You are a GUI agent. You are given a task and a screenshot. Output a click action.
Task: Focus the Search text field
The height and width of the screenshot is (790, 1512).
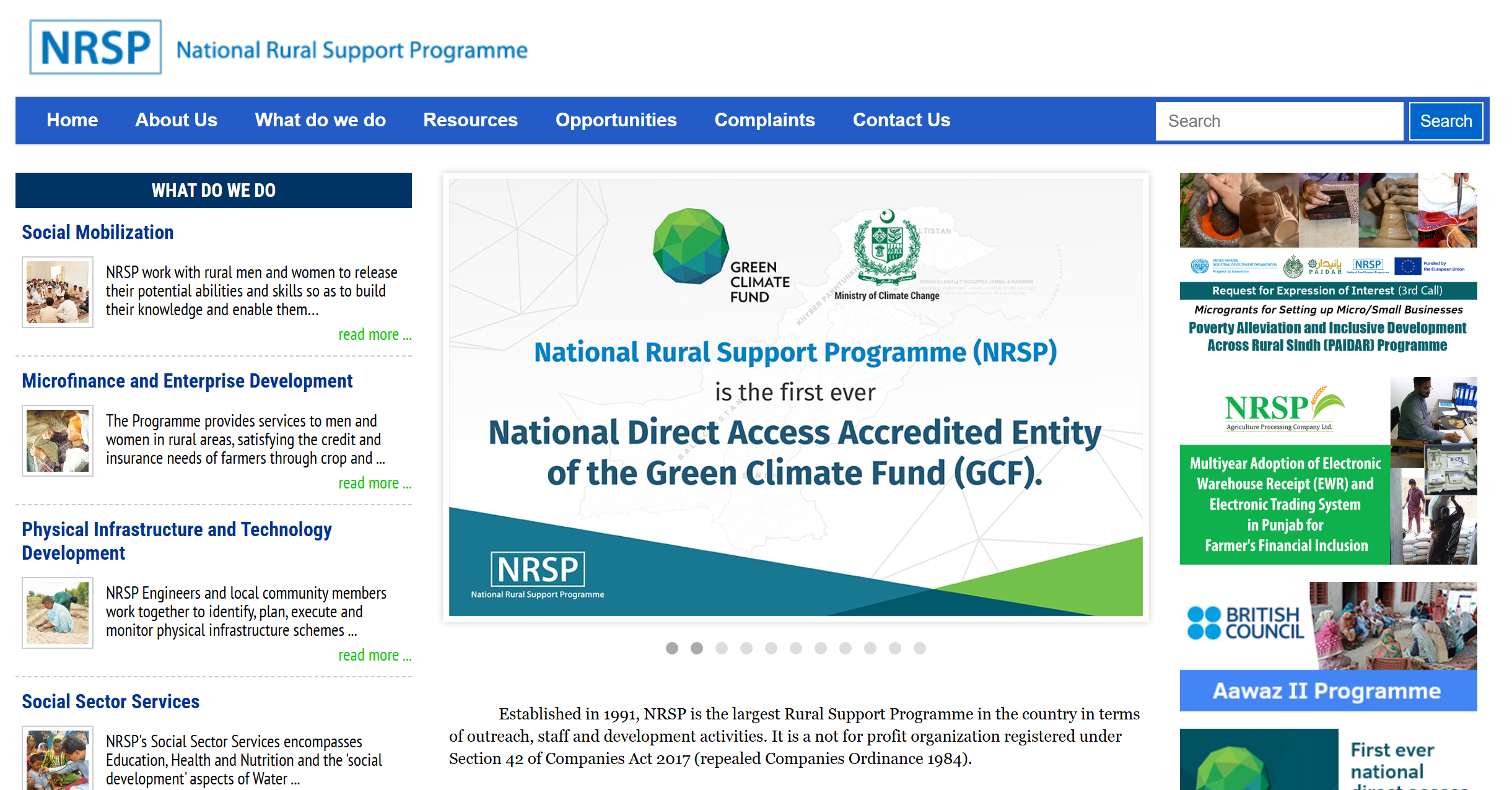pos(1278,121)
